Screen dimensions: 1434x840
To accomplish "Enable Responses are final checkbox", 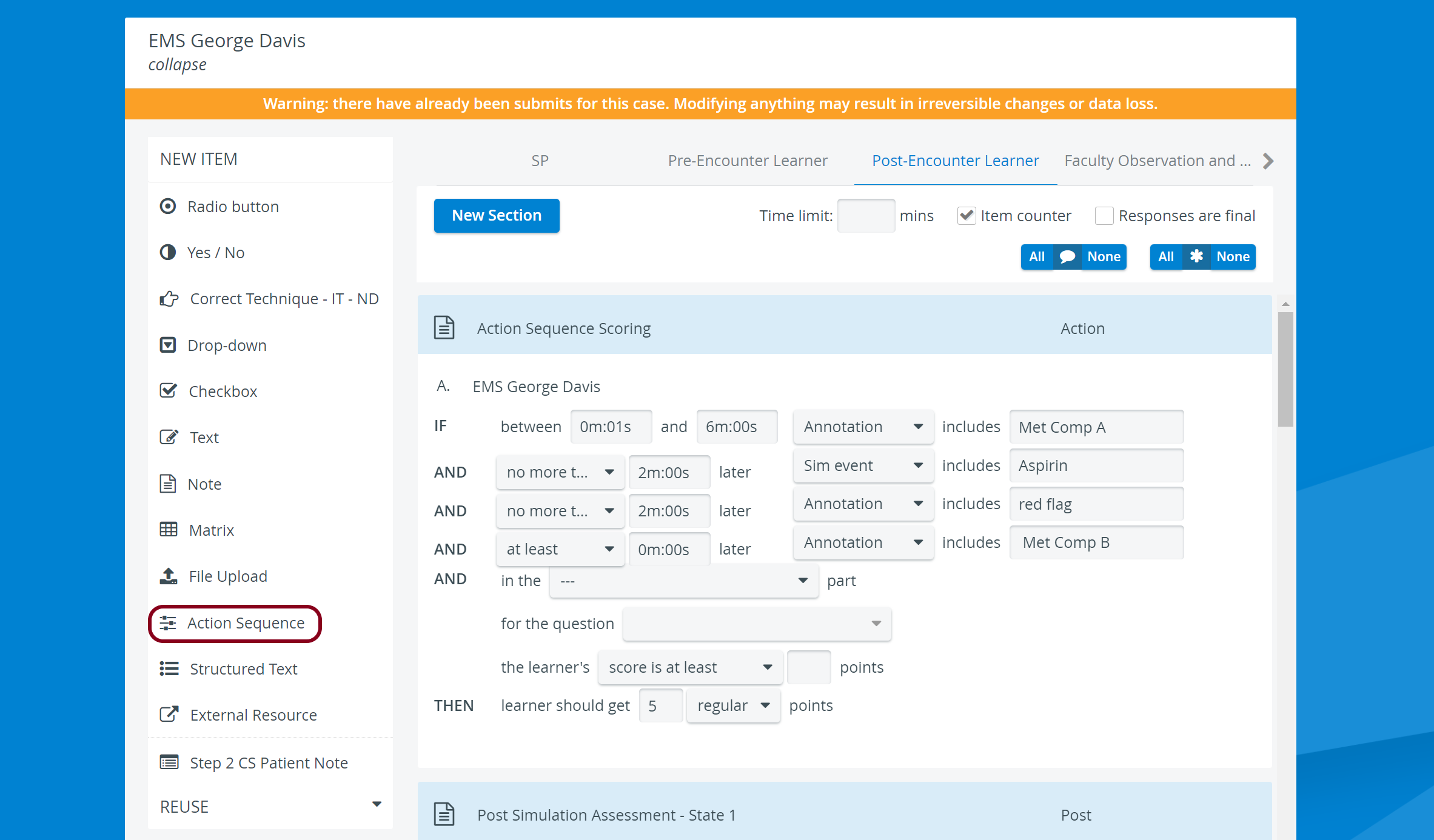I will coord(1104,216).
